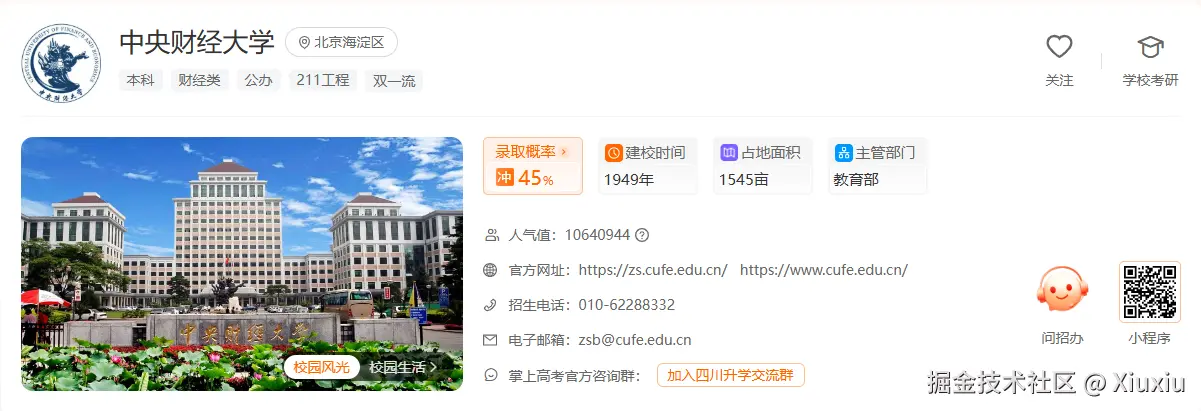Click the purple 占地面积 map icon

[729, 153]
